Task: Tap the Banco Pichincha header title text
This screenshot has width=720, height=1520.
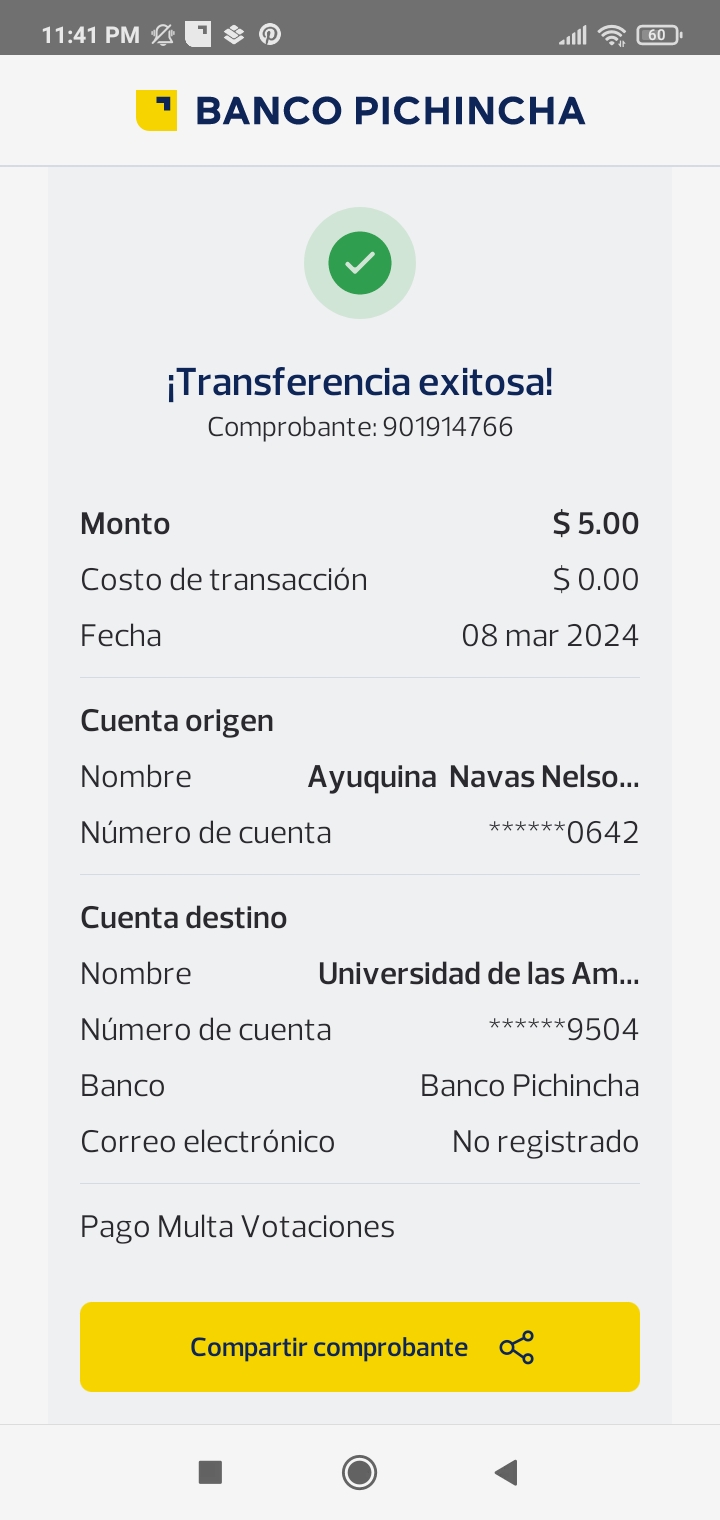Action: click(390, 110)
